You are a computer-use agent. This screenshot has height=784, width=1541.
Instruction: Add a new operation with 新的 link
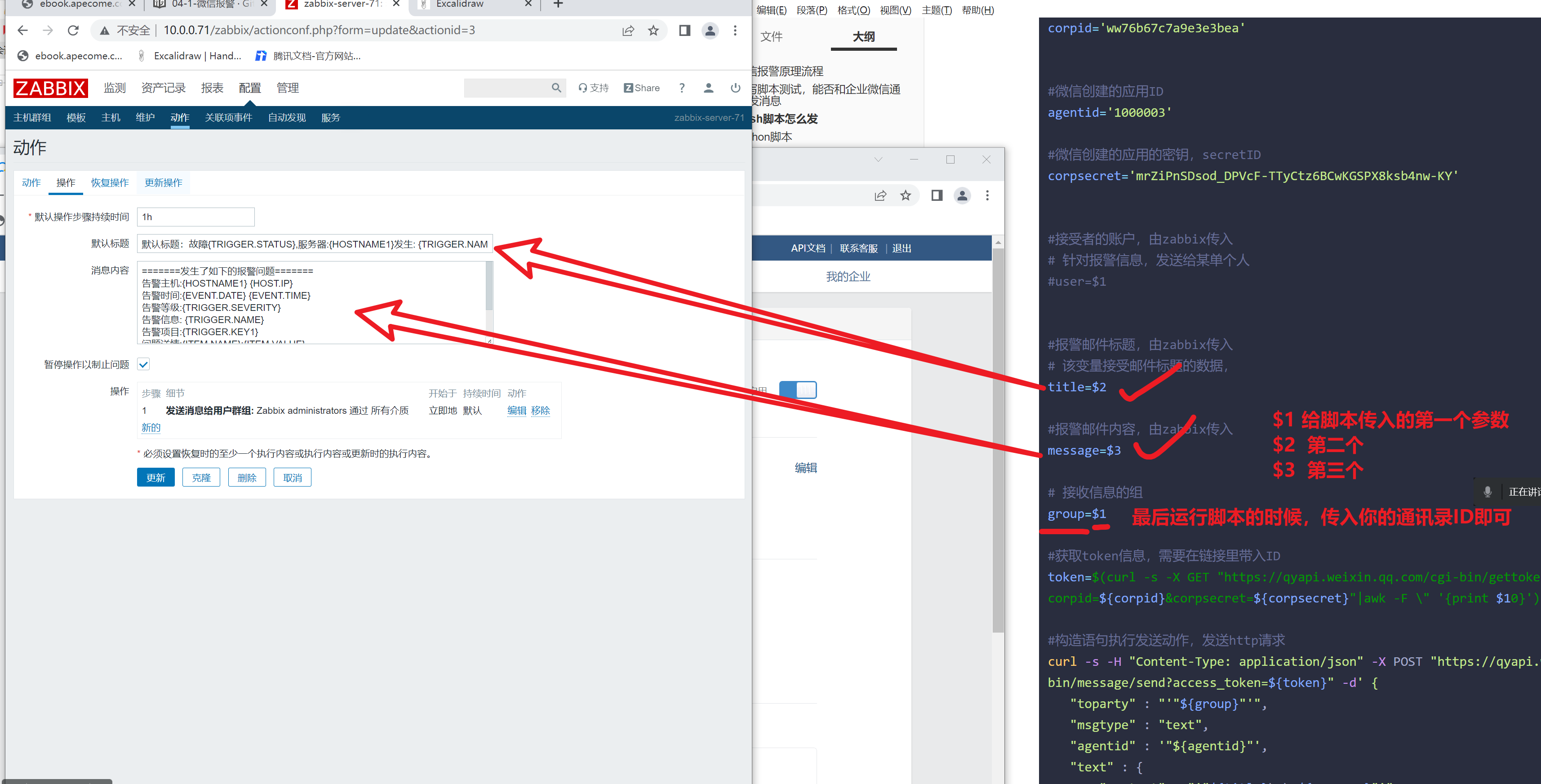click(151, 428)
